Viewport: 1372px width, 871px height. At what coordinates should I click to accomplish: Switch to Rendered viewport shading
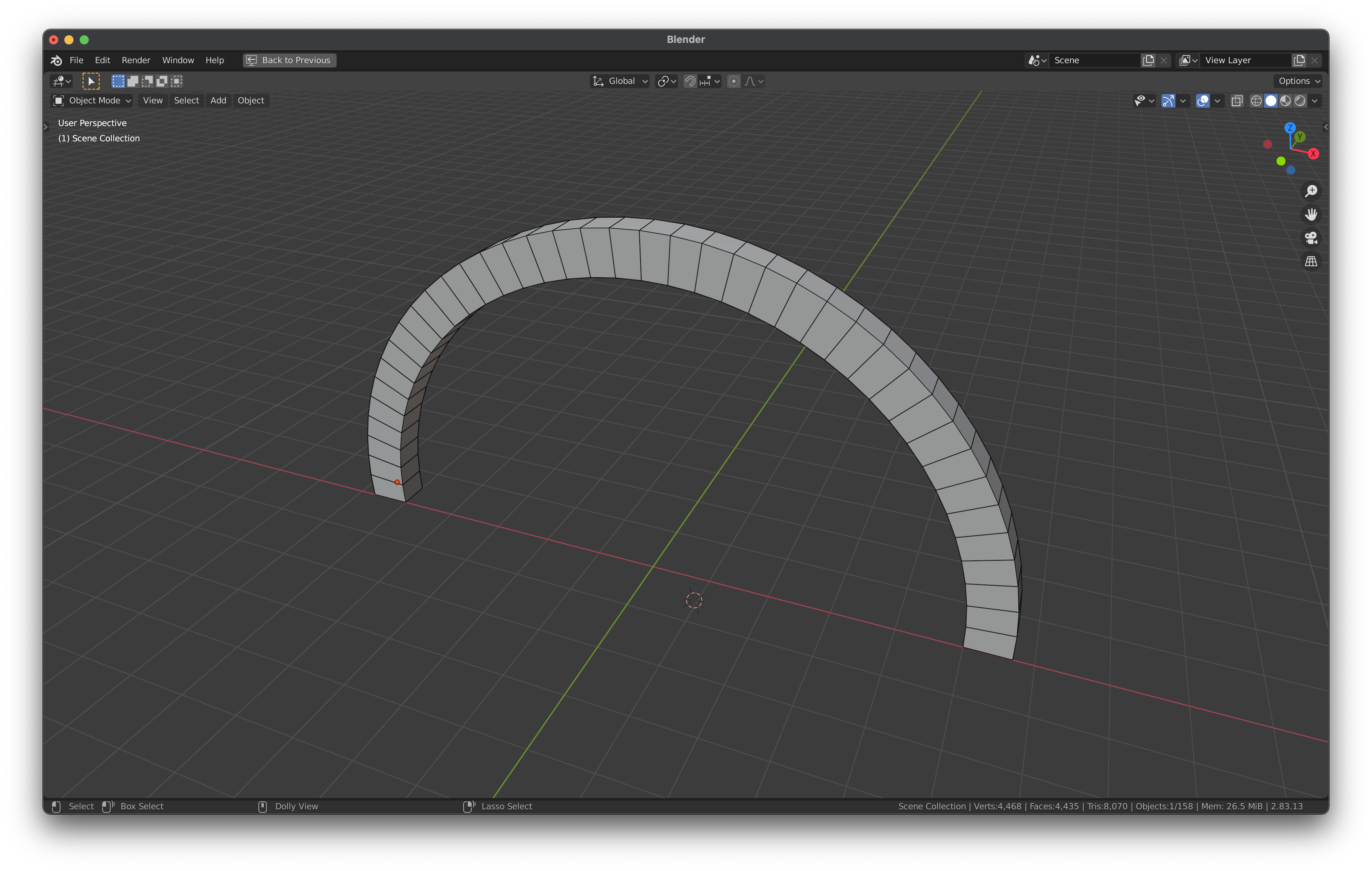tap(1301, 101)
